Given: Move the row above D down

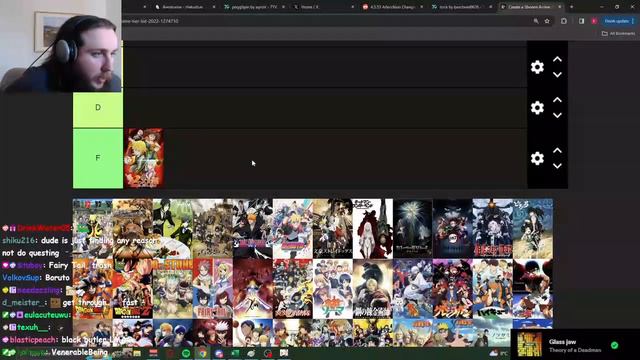Looking at the screenshot, I should coord(557,75).
